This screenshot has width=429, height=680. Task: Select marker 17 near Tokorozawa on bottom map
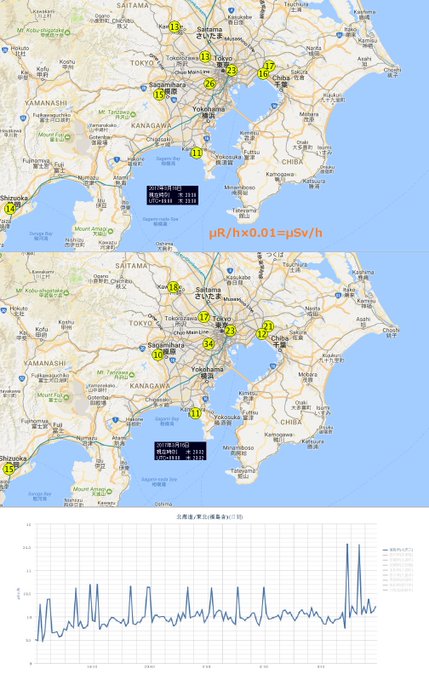(204, 317)
